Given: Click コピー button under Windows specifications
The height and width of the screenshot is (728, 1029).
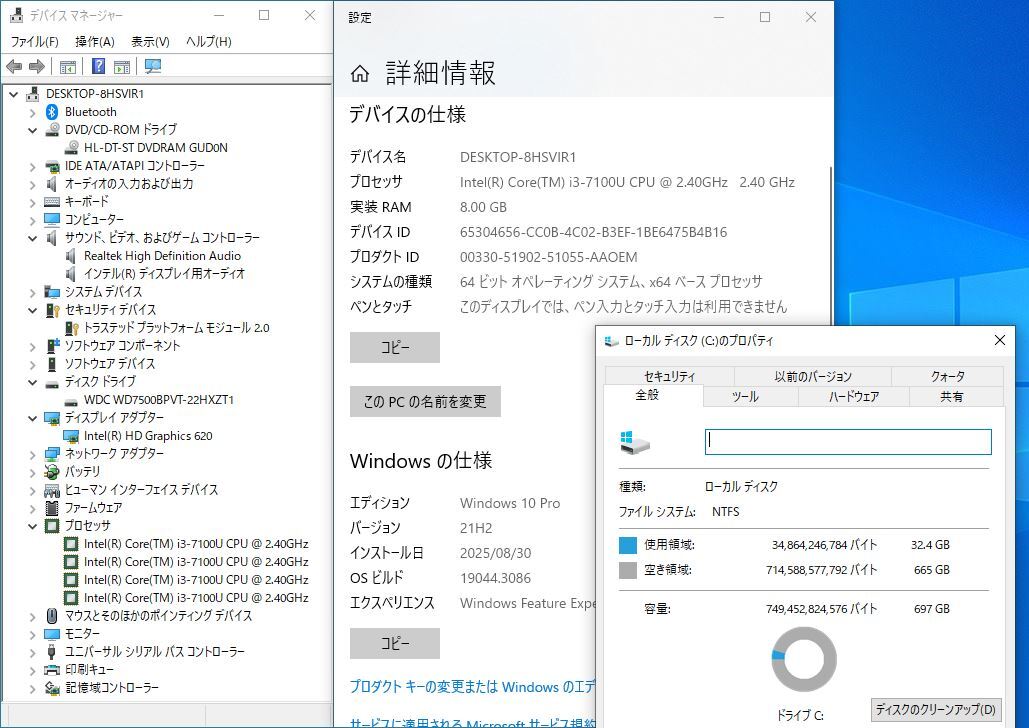Looking at the screenshot, I should pyautogui.click(x=394, y=643).
